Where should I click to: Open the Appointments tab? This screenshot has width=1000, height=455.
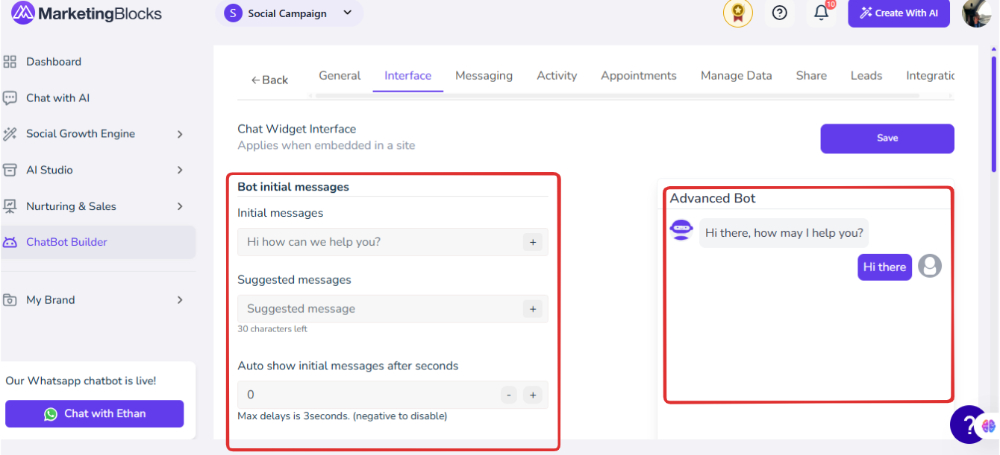(x=638, y=75)
